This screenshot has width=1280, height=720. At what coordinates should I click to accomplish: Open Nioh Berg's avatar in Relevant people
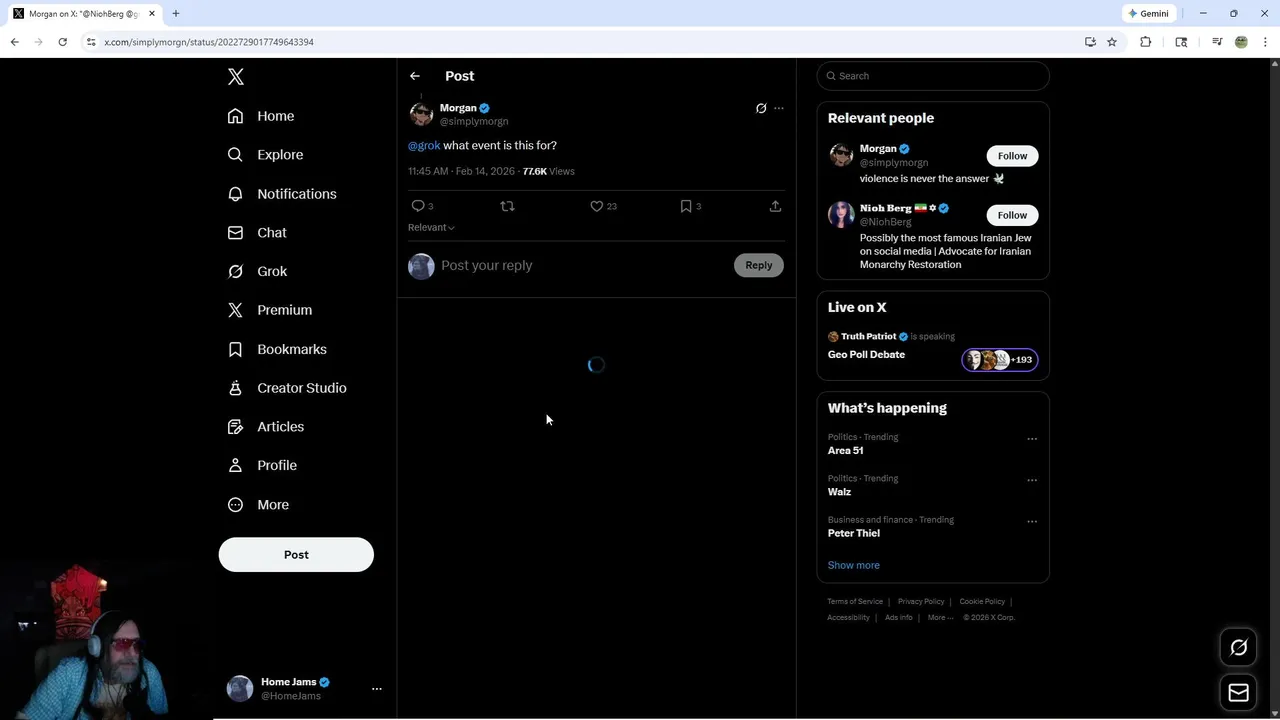point(841,214)
